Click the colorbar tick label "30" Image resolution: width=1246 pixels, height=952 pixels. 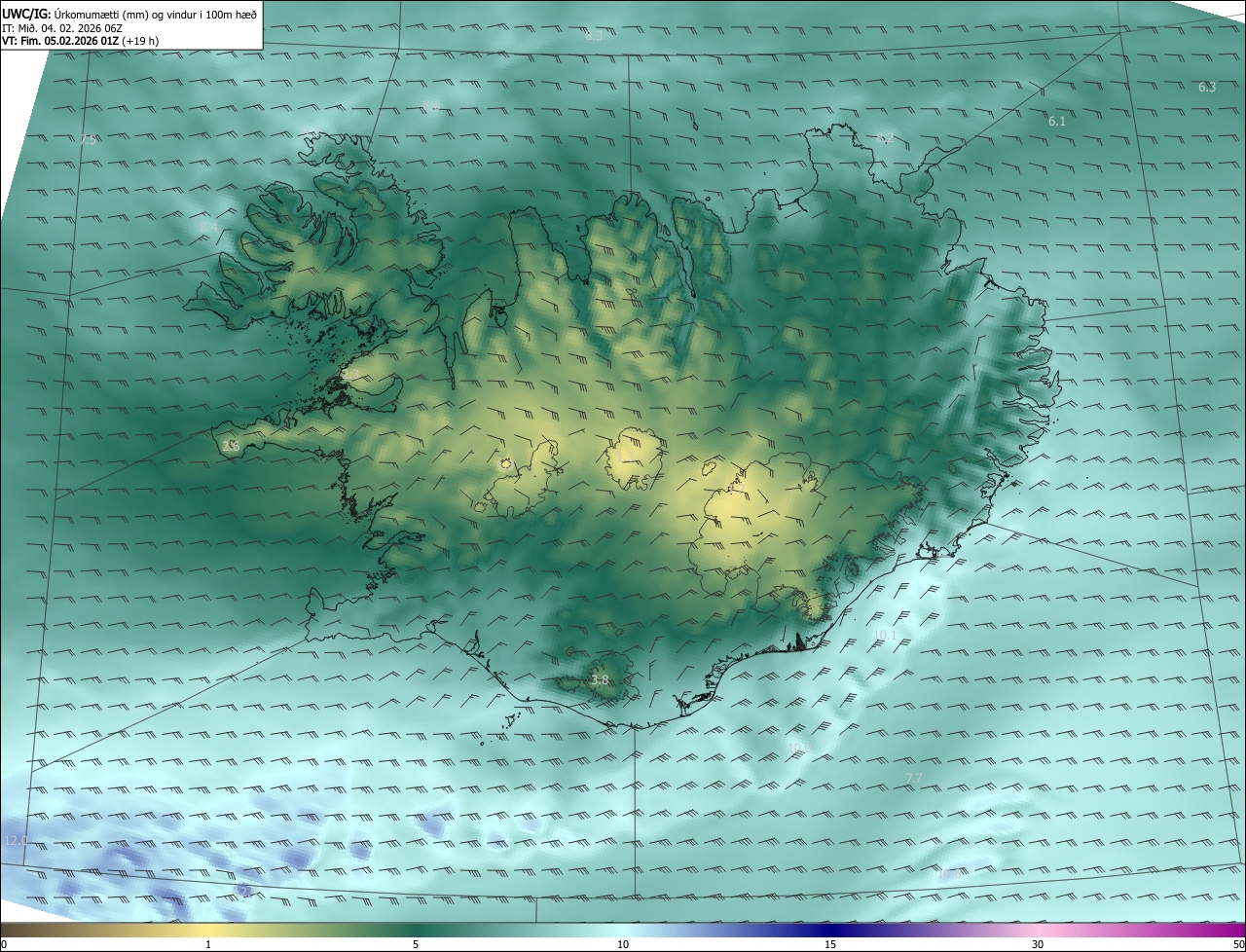click(x=1038, y=945)
